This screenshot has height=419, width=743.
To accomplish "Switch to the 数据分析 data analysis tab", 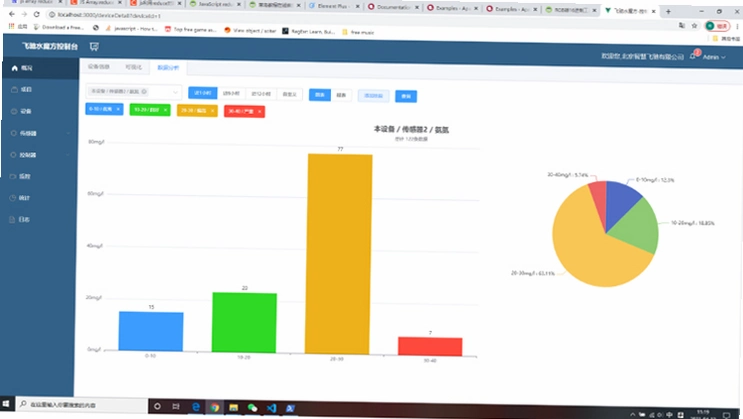I will (168, 68).
